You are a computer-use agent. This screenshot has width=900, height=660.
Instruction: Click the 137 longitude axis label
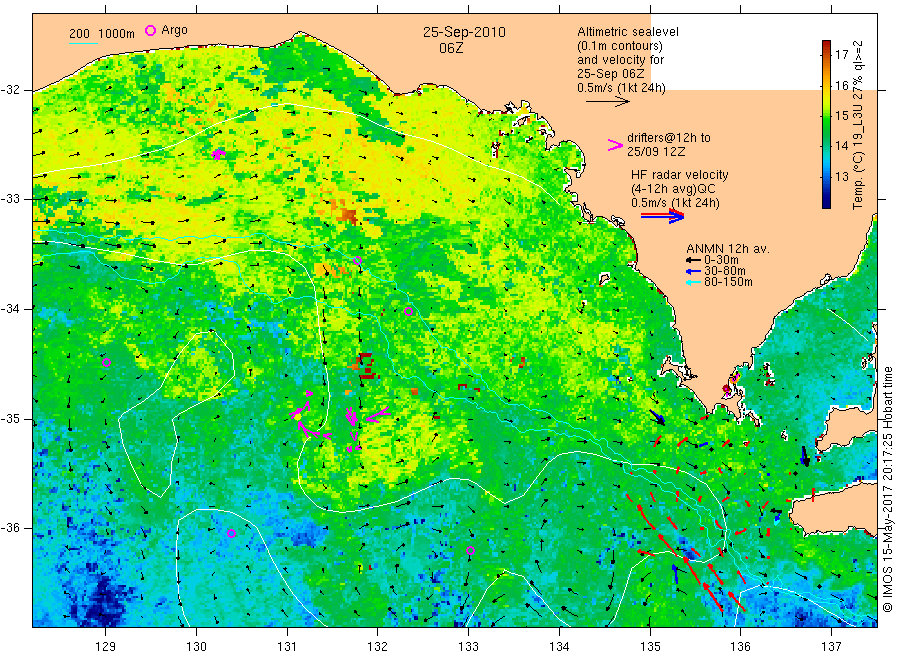[831, 647]
